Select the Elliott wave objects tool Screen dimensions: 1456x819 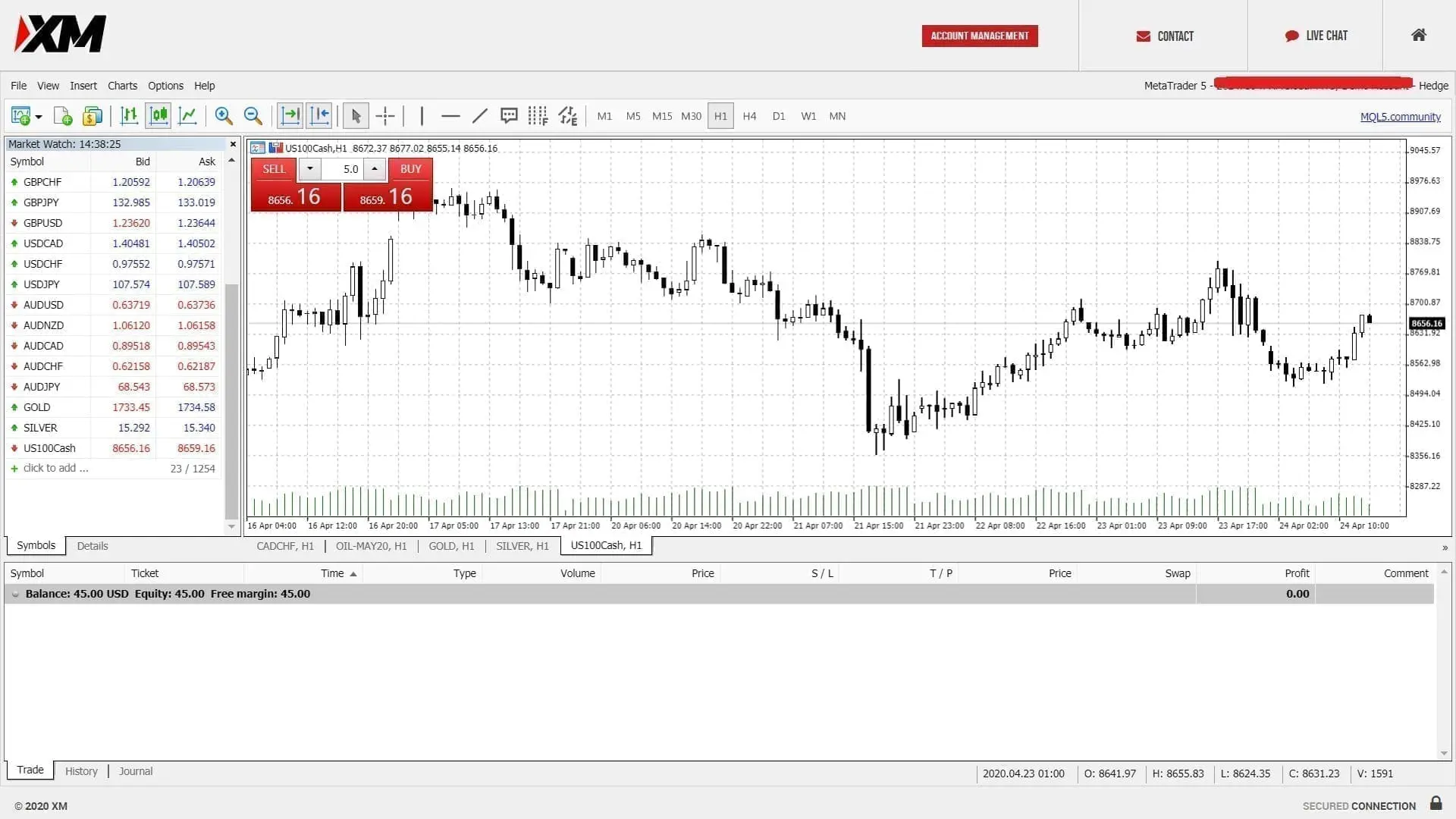(x=567, y=116)
